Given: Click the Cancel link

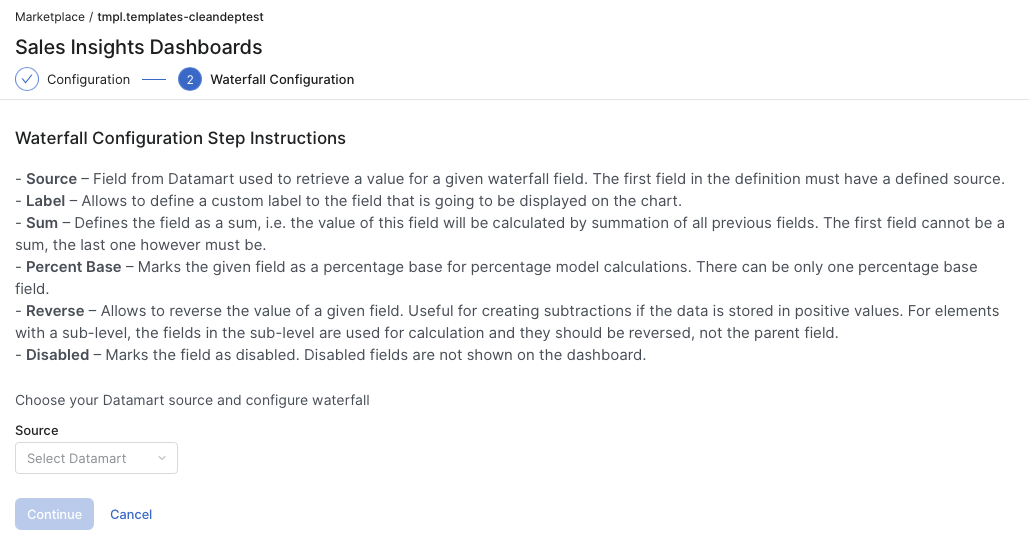Looking at the screenshot, I should 131,514.
